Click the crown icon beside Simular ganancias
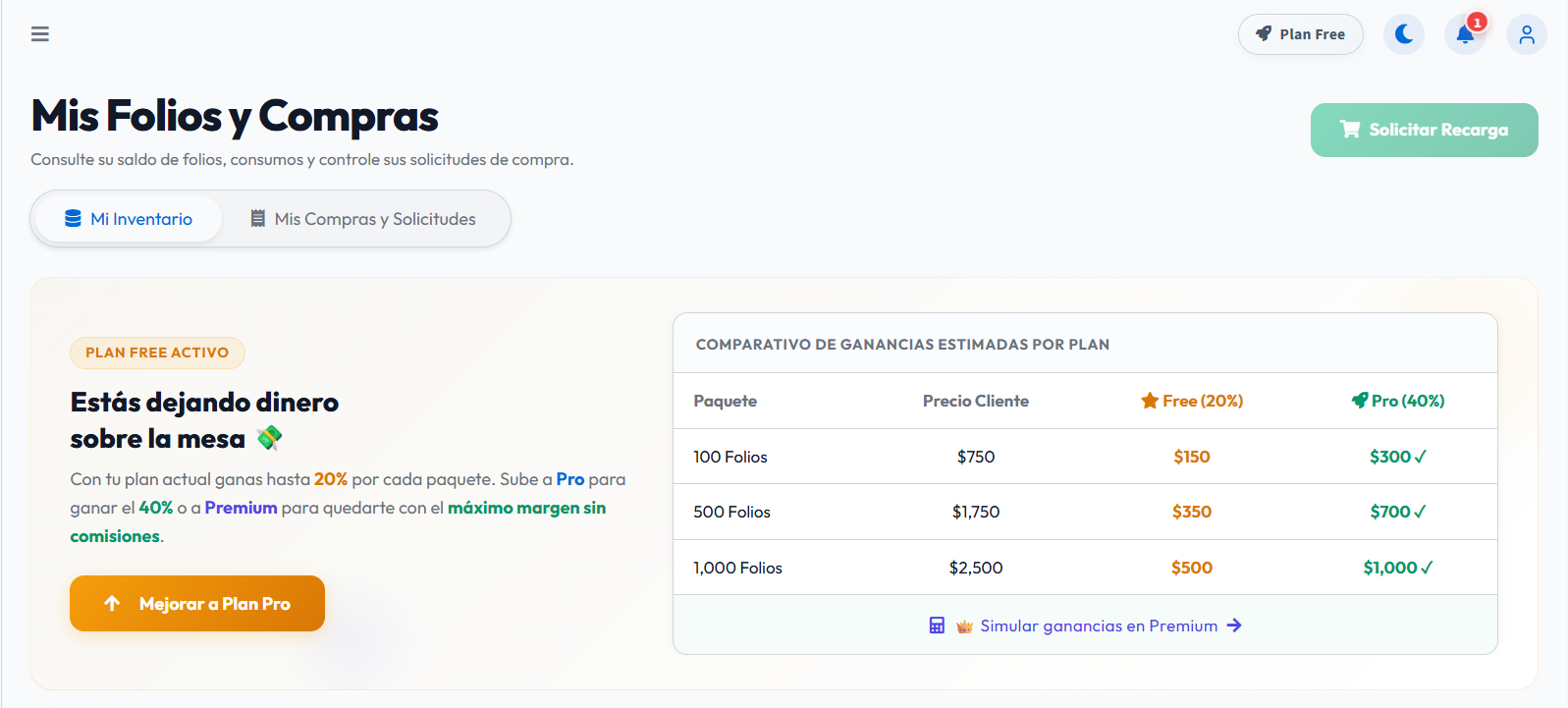The height and width of the screenshot is (708, 1568). click(x=964, y=626)
